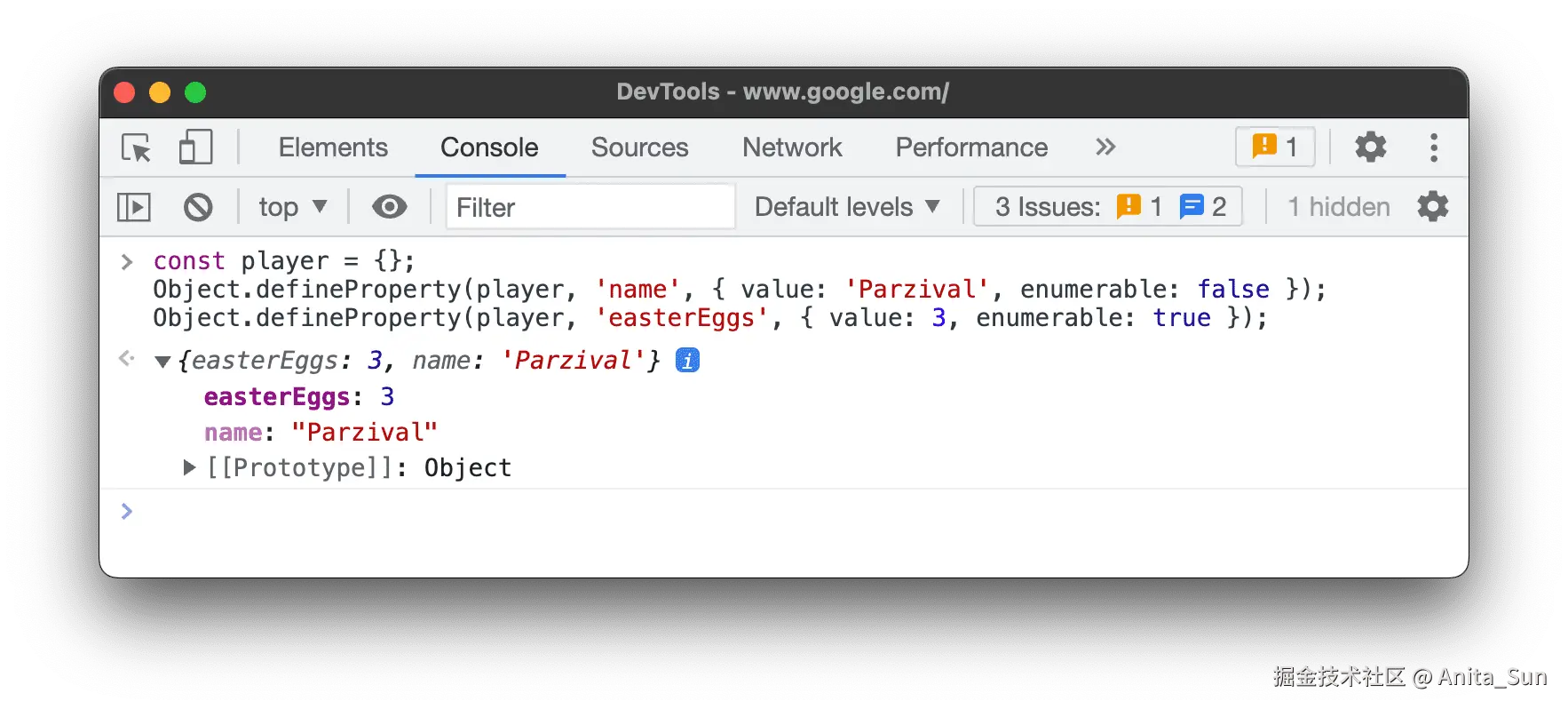
Task: Activate the inspect element picker tool
Action: click(136, 147)
